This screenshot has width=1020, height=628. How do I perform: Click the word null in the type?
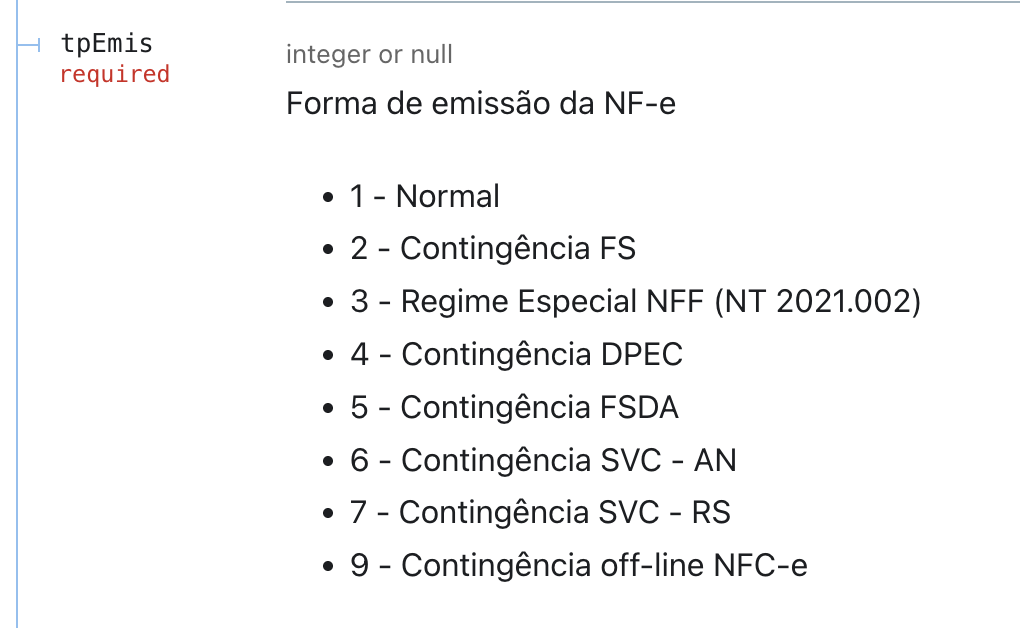tap(432, 55)
